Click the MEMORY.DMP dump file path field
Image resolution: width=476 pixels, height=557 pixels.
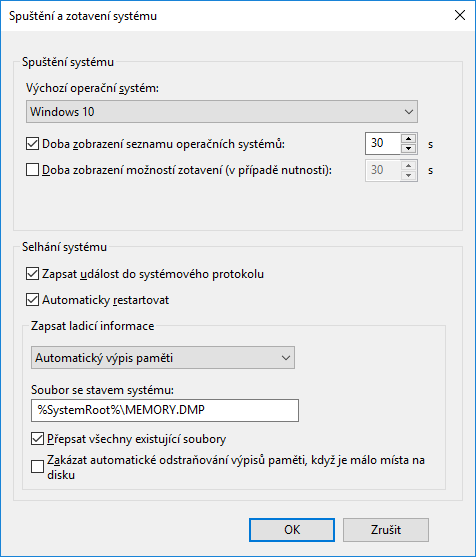coord(165,410)
